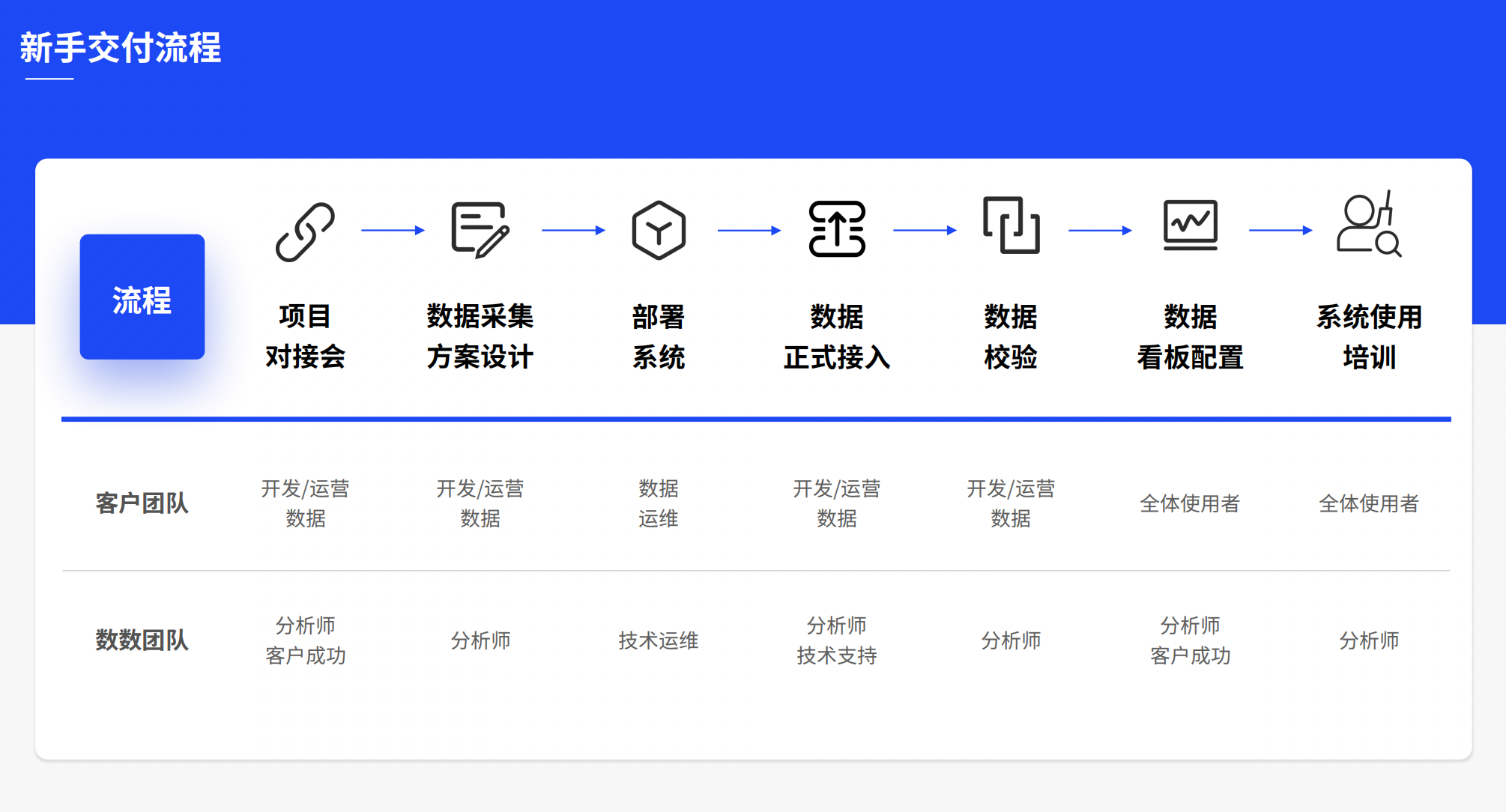This screenshot has width=1506, height=812.
Task: Select the data upload arrow icon
Action: tap(837, 229)
